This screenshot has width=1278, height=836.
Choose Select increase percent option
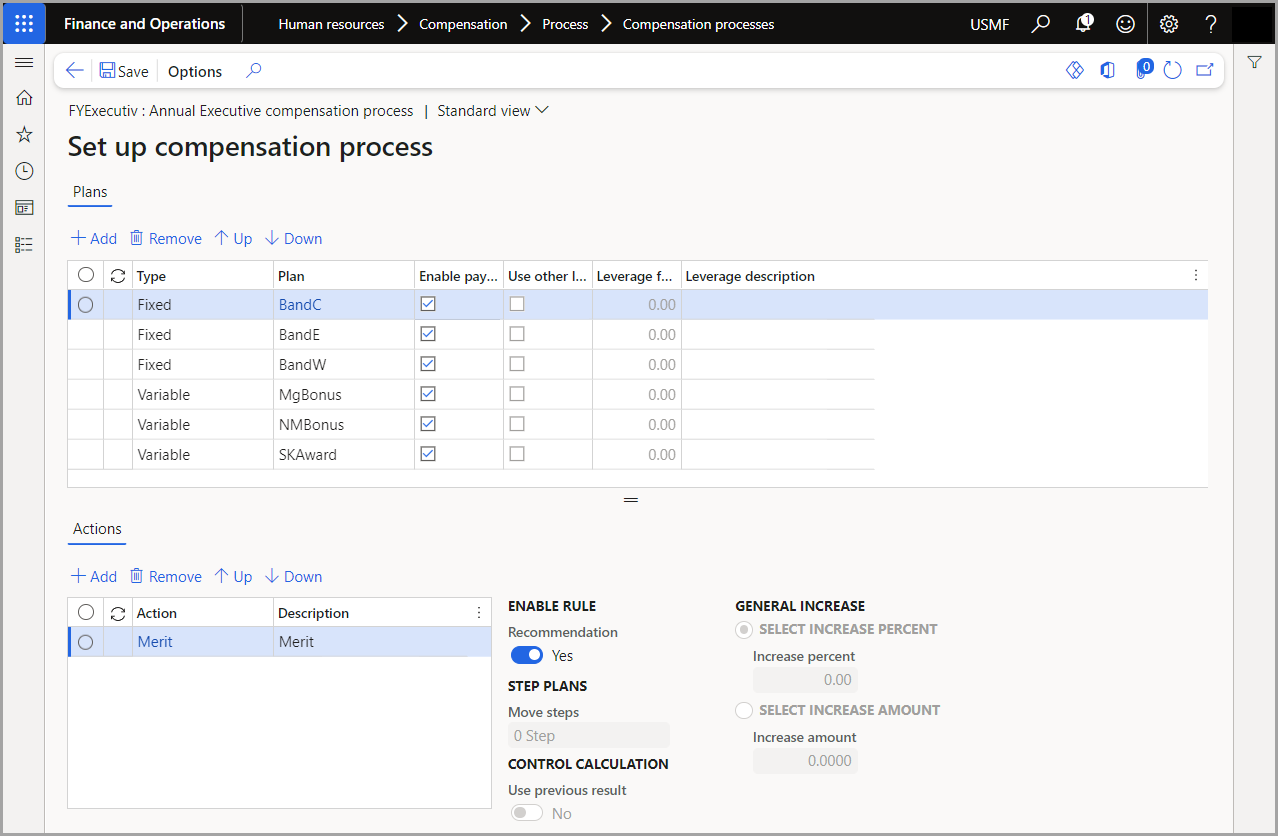click(743, 630)
